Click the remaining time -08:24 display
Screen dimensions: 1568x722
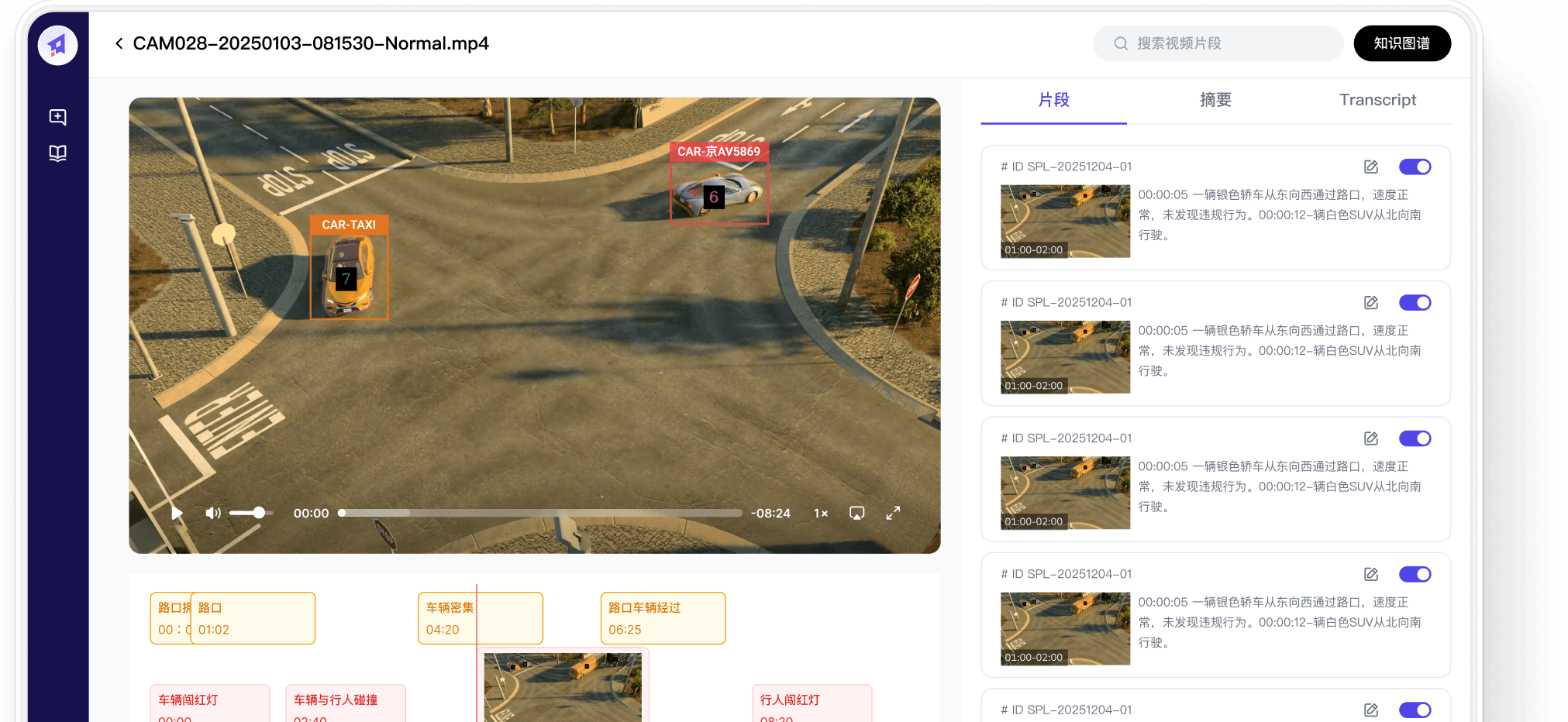click(x=770, y=513)
